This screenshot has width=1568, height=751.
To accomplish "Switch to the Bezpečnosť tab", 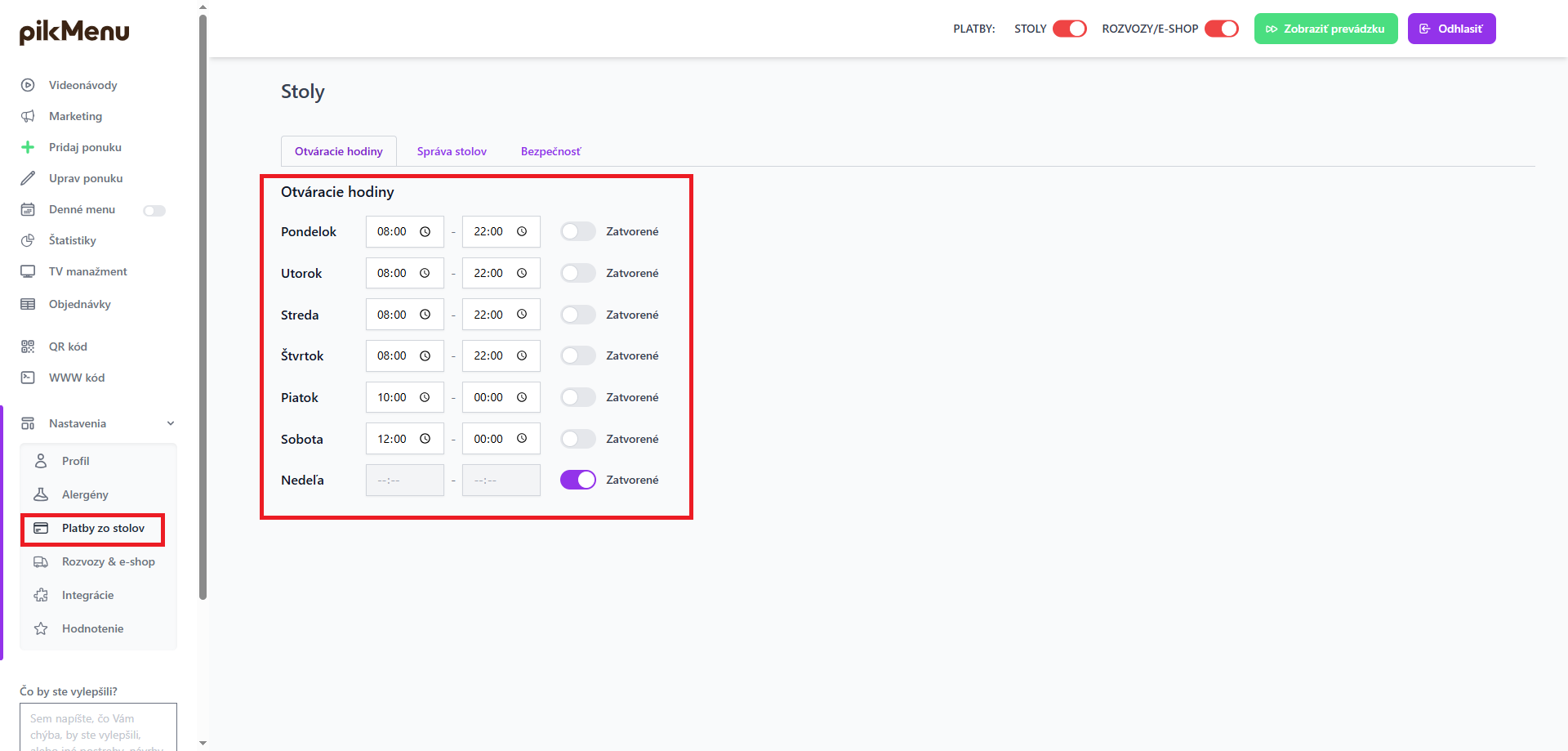I will (x=550, y=151).
